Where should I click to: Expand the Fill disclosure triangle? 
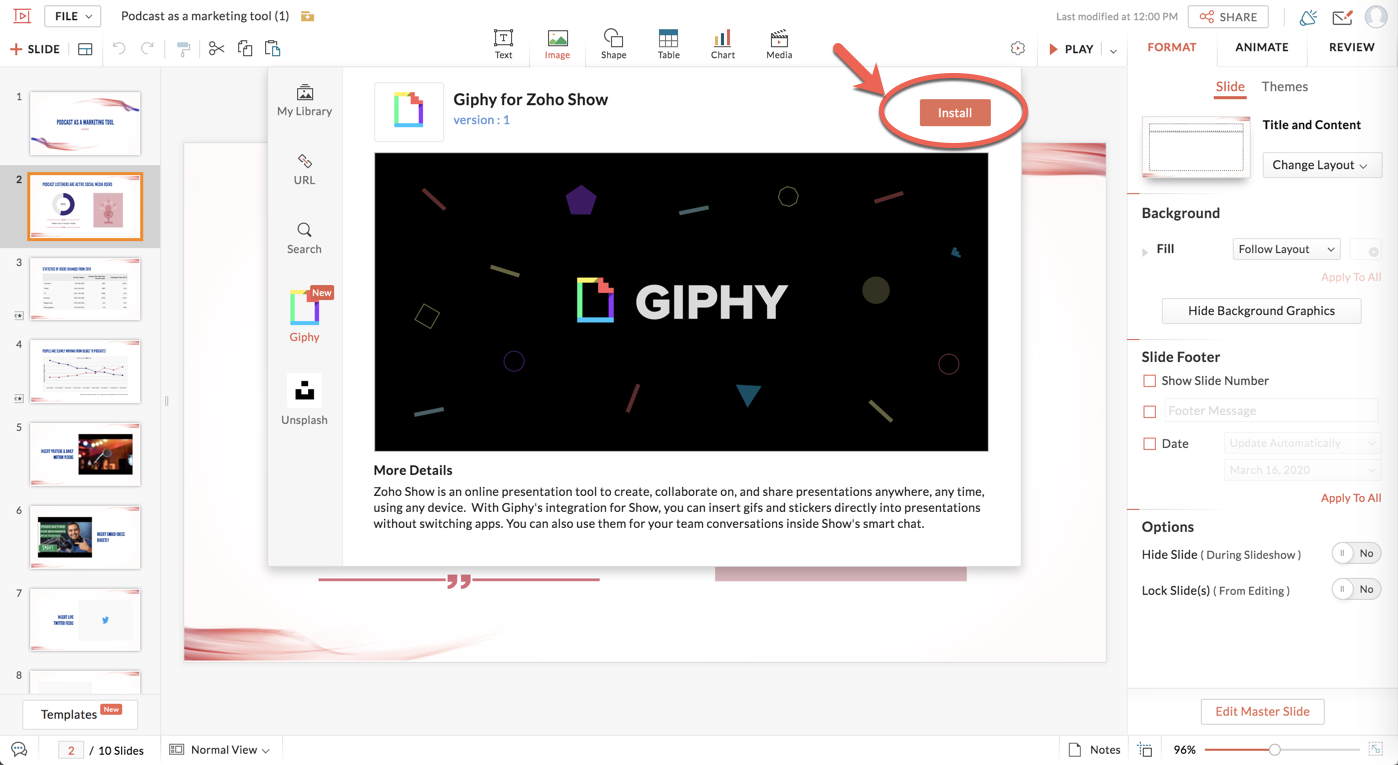coord(1145,251)
